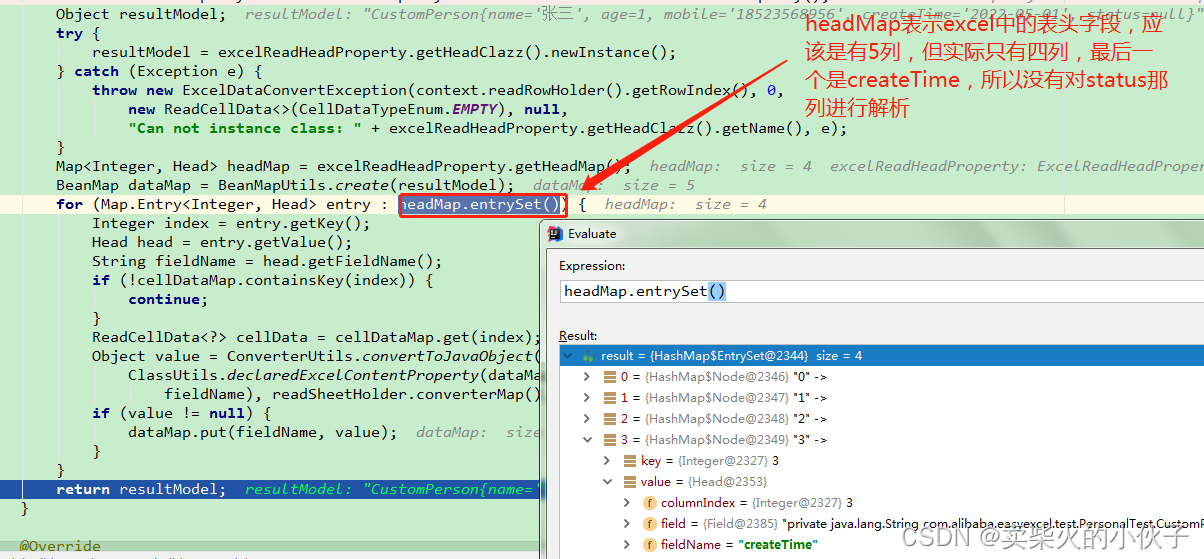Click the list icon of node 3

click(609, 440)
